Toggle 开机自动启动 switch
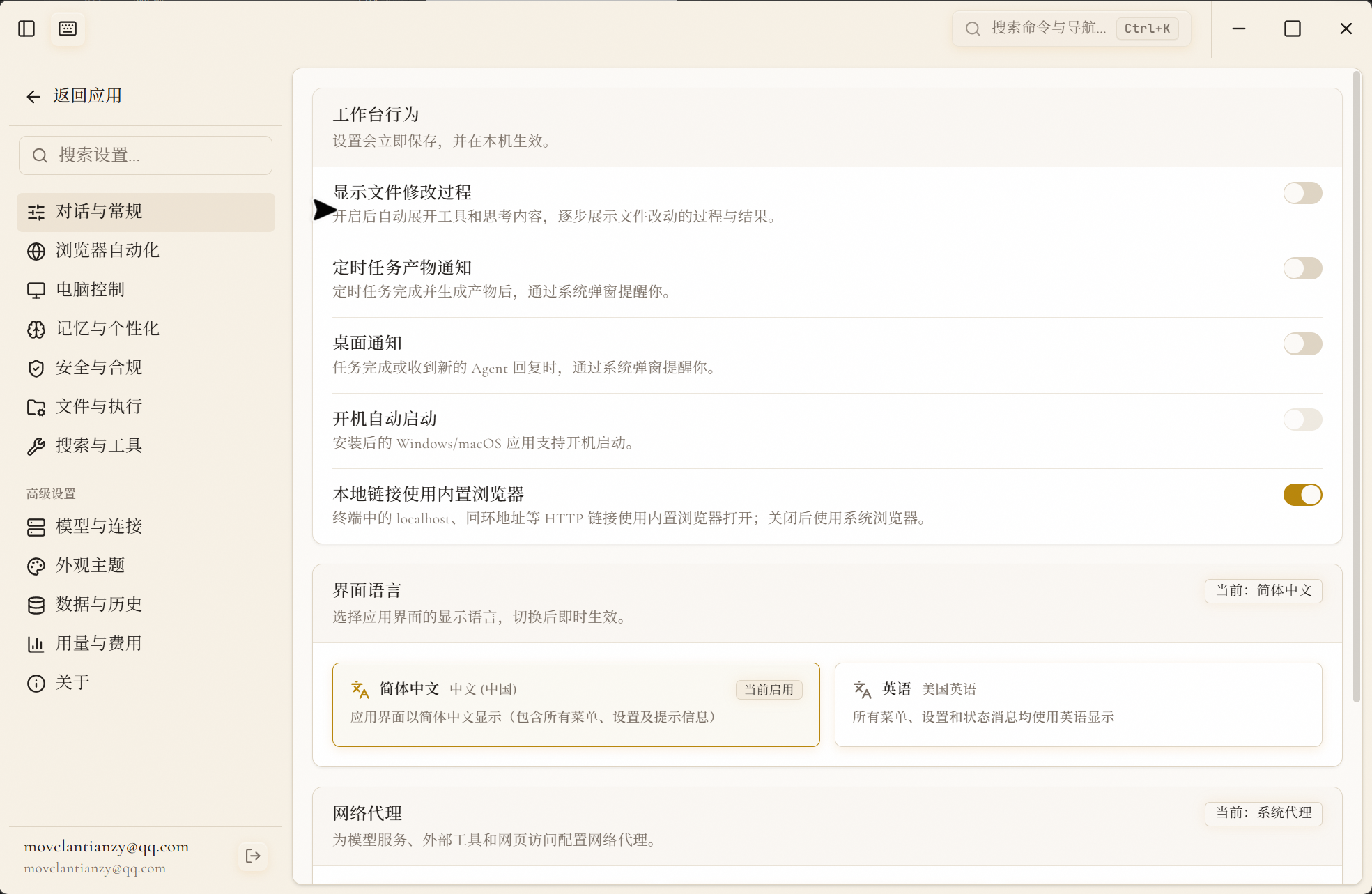Image resolution: width=1372 pixels, height=894 pixels. (x=1302, y=419)
